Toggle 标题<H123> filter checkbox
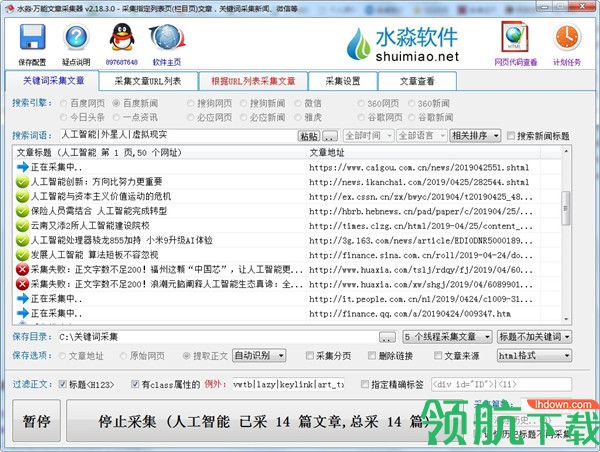600x452 pixels. (62, 384)
